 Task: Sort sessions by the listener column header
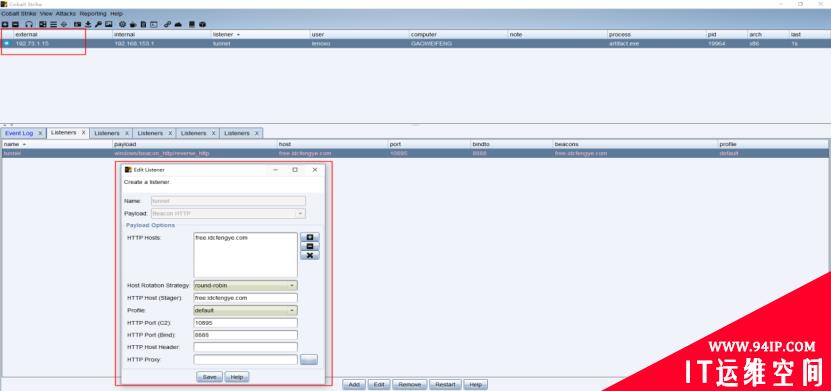coord(260,34)
